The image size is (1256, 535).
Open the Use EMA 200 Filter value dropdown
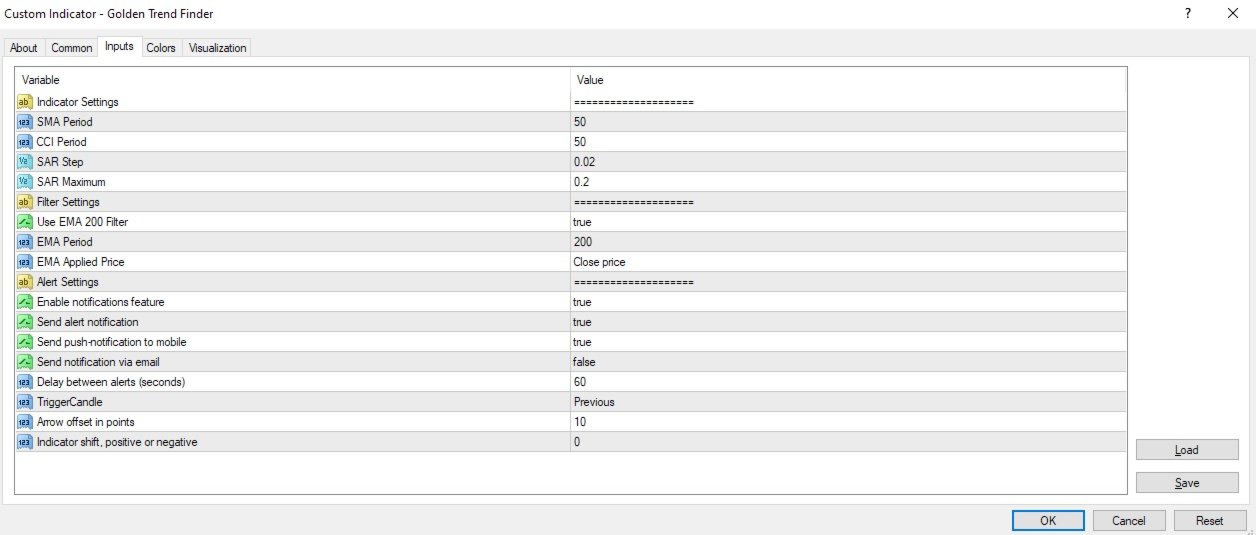point(848,222)
